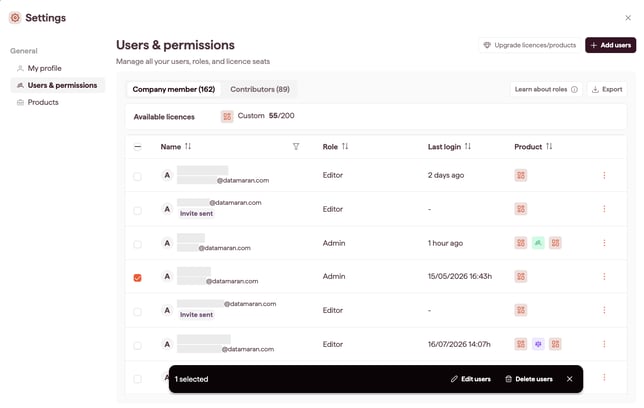Viewport: 644px width, 408px height.
Task: Open the Name column filter
Action: 296,146
